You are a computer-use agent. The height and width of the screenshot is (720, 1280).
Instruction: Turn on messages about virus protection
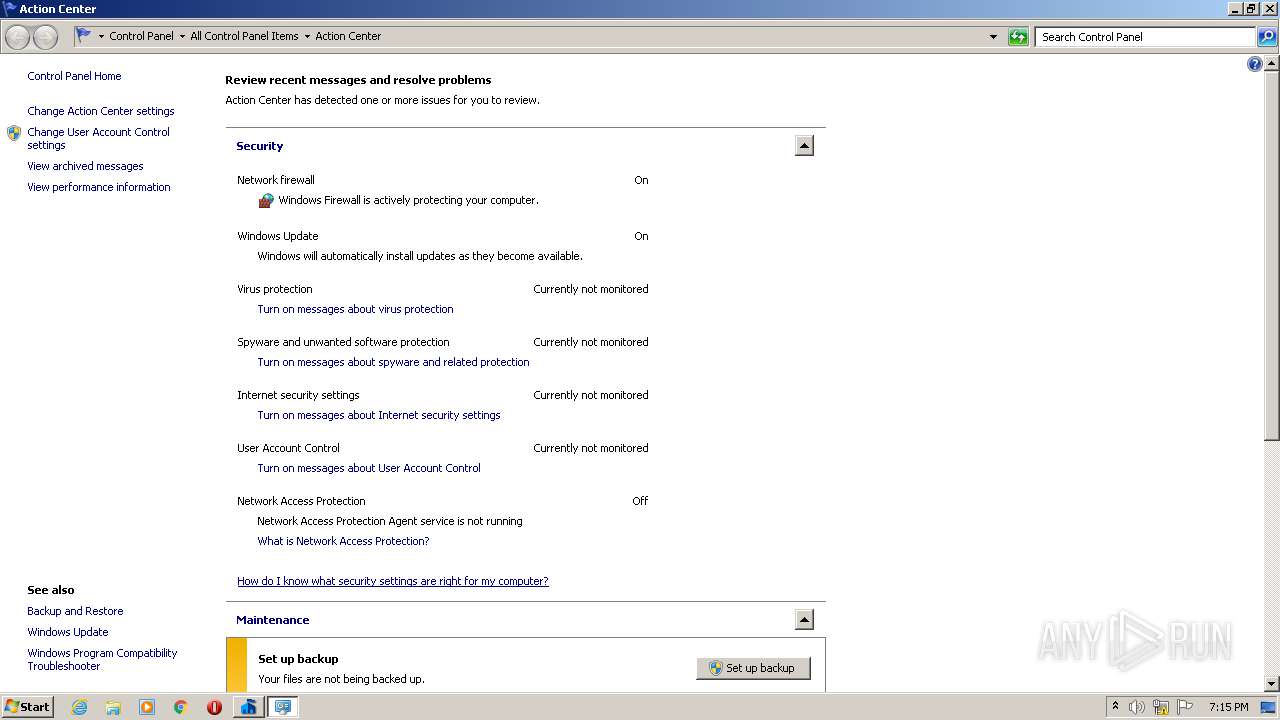click(355, 309)
